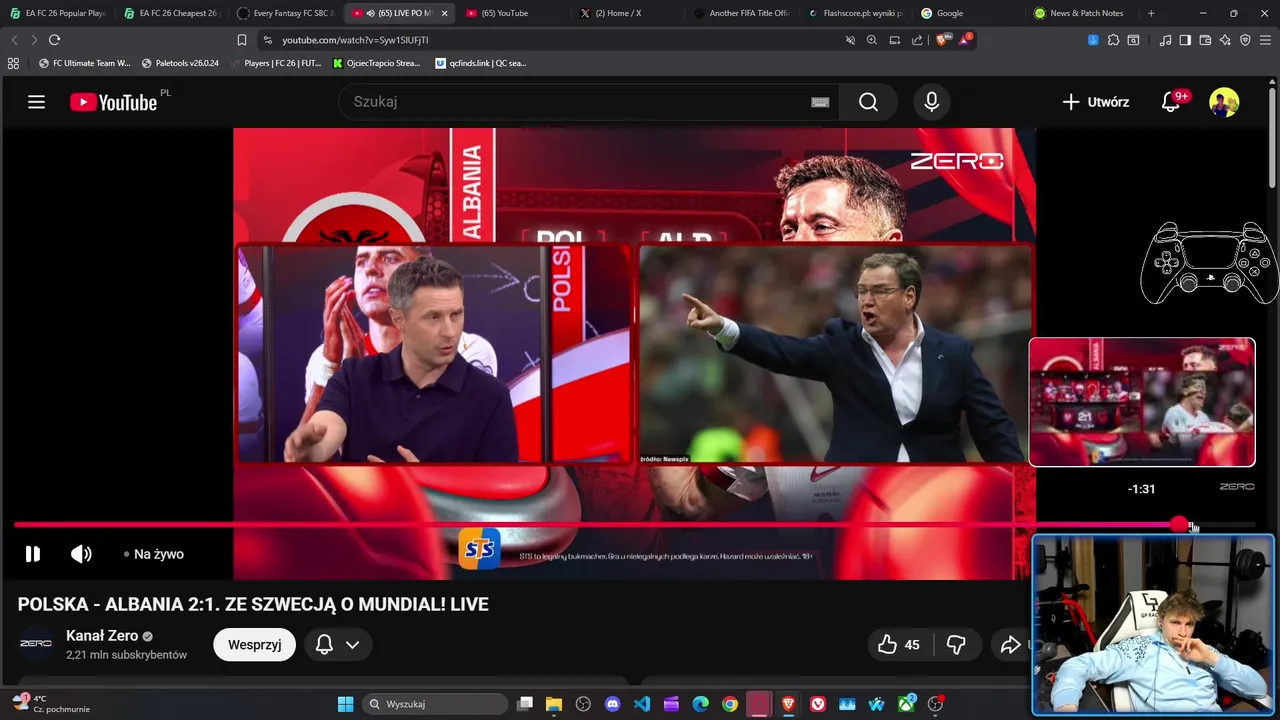Open OjciecTrapcio Stream bookmark

click(x=376, y=63)
